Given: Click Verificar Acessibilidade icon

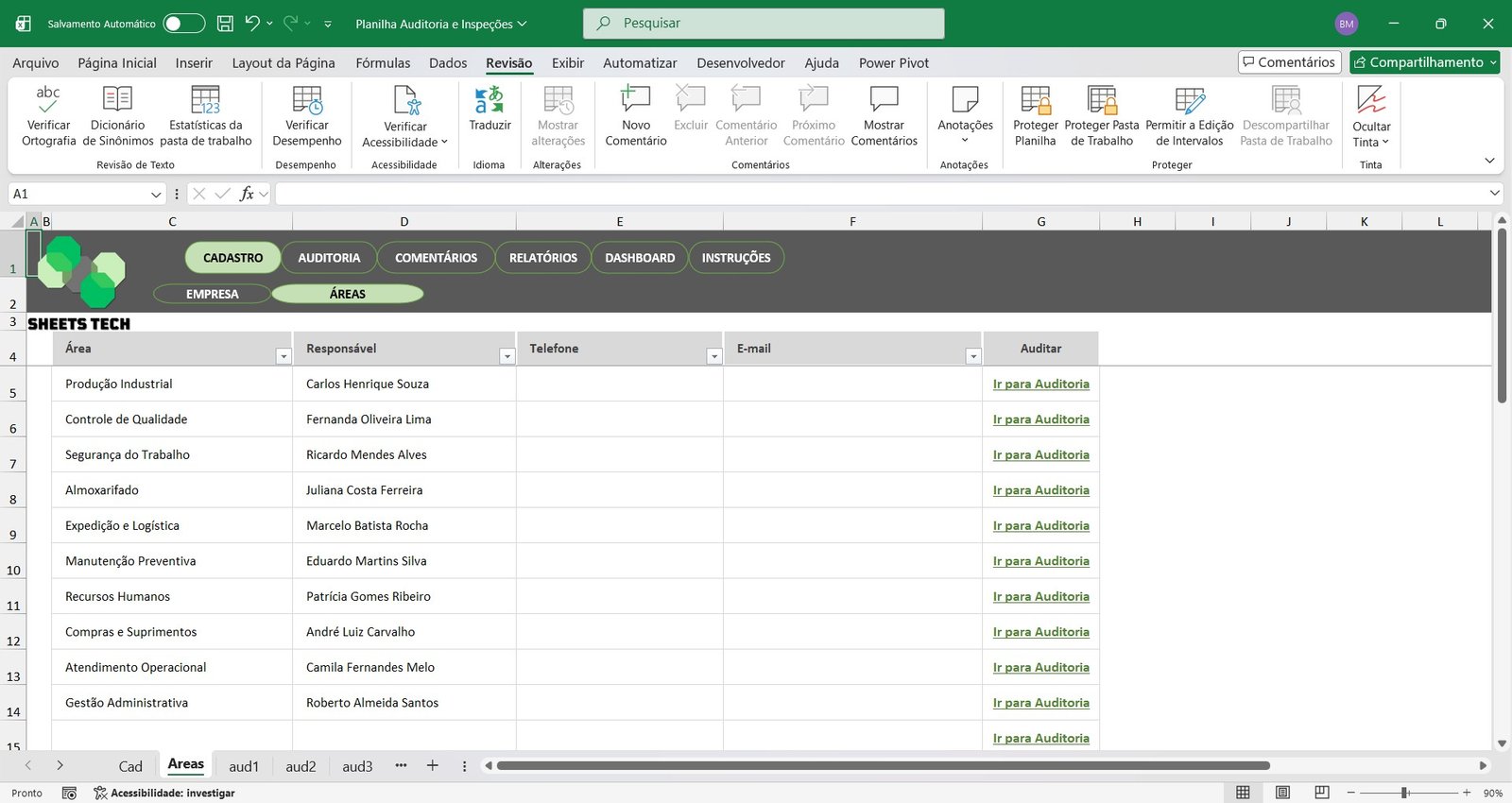Looking at the screenshot, I should [405, 99].
